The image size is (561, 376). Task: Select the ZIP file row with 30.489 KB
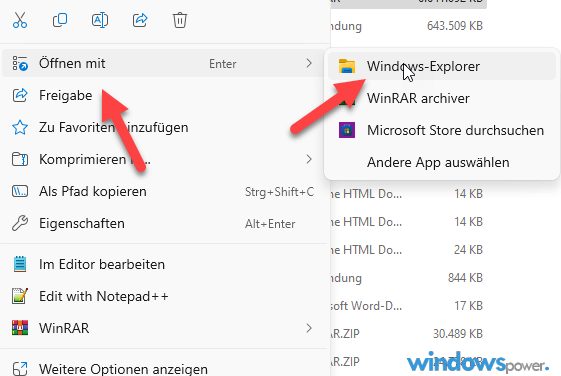pyautogui.click(x=408, y=333)
